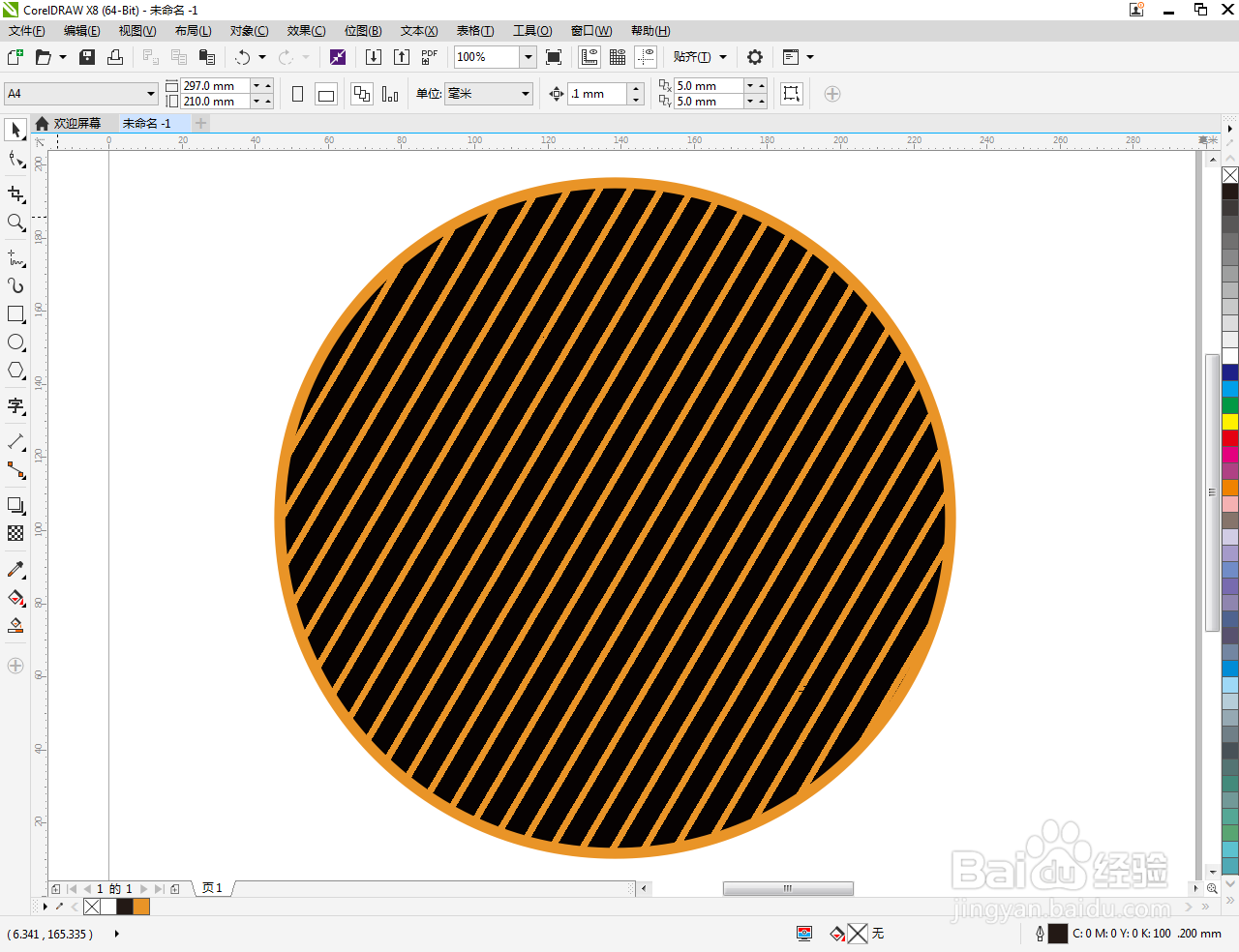Save the document using the floppy icon
1239x952 pixels.
point(87,57)
